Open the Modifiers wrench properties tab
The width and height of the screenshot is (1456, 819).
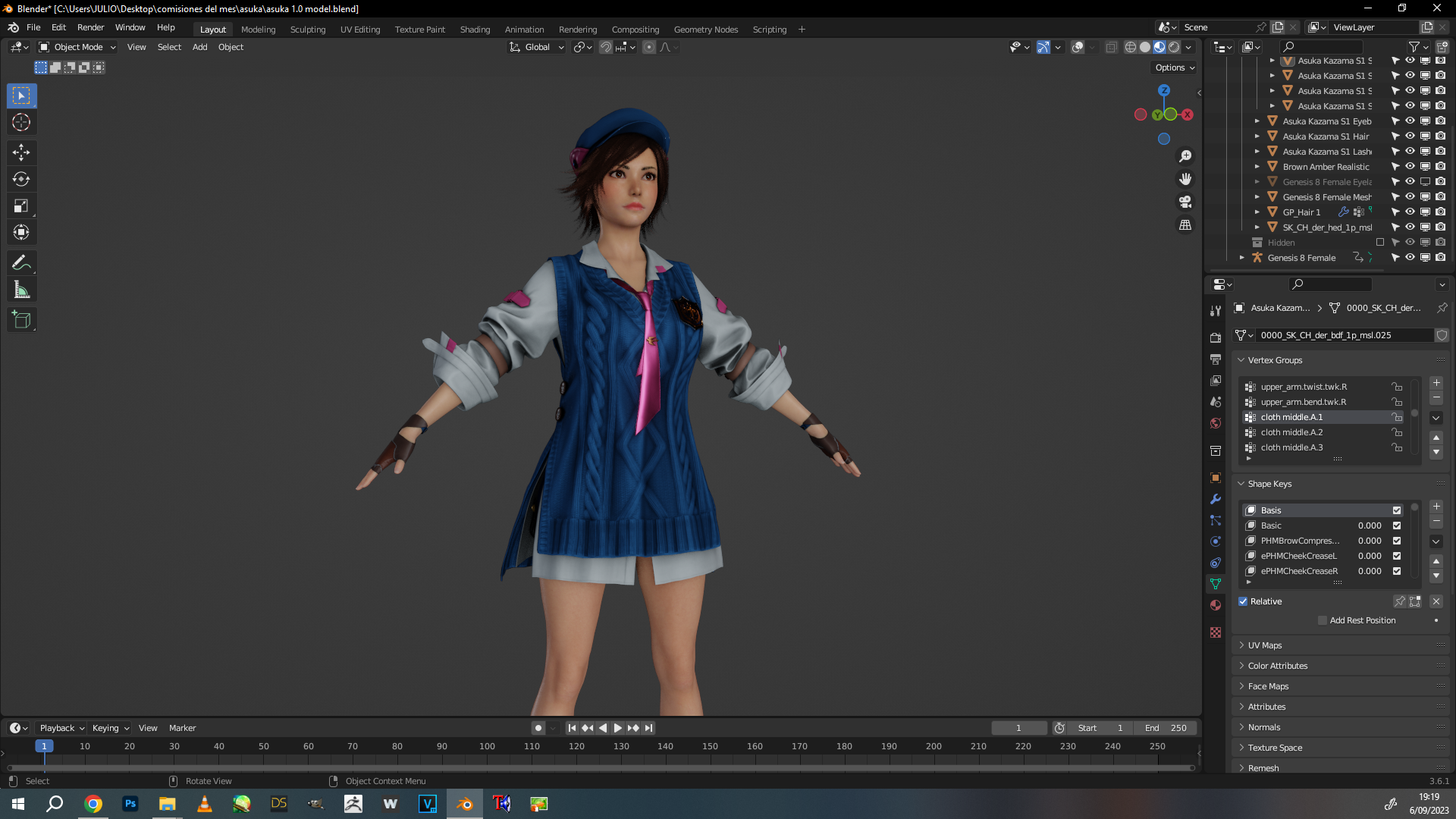[x=1216, y=499]
